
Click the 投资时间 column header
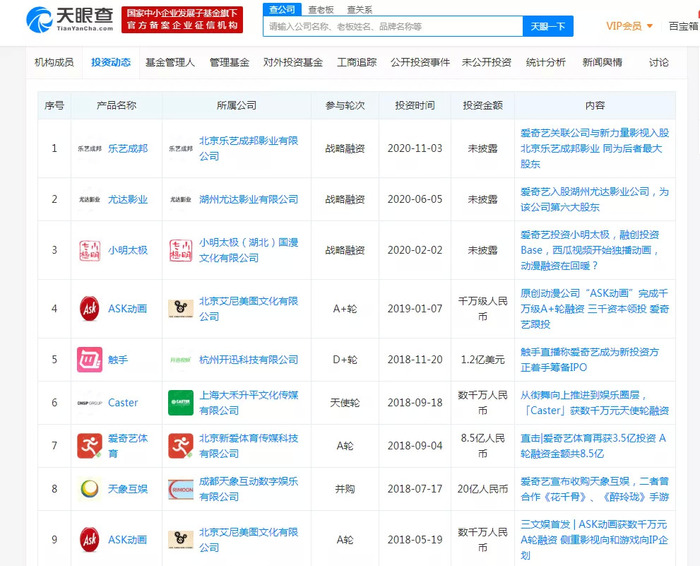[x=415, y=105]
